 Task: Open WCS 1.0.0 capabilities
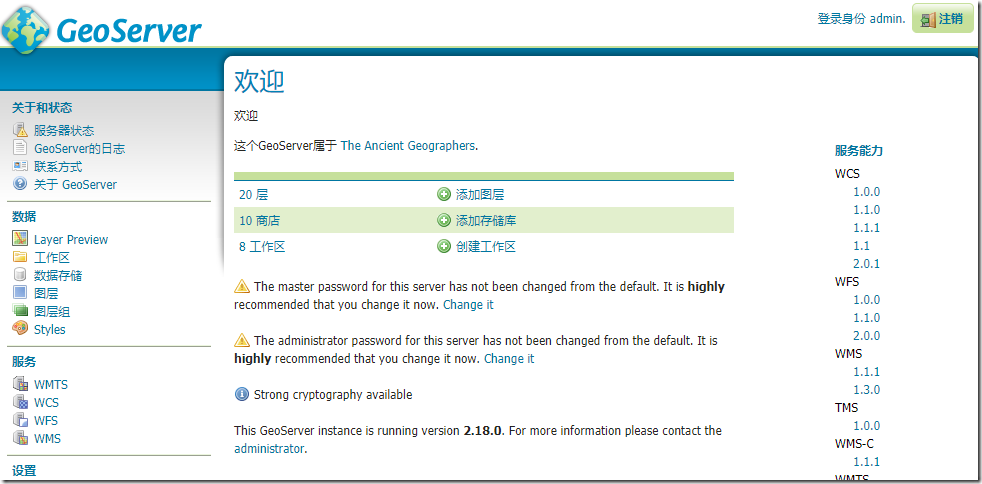click(x=866, y=192)
